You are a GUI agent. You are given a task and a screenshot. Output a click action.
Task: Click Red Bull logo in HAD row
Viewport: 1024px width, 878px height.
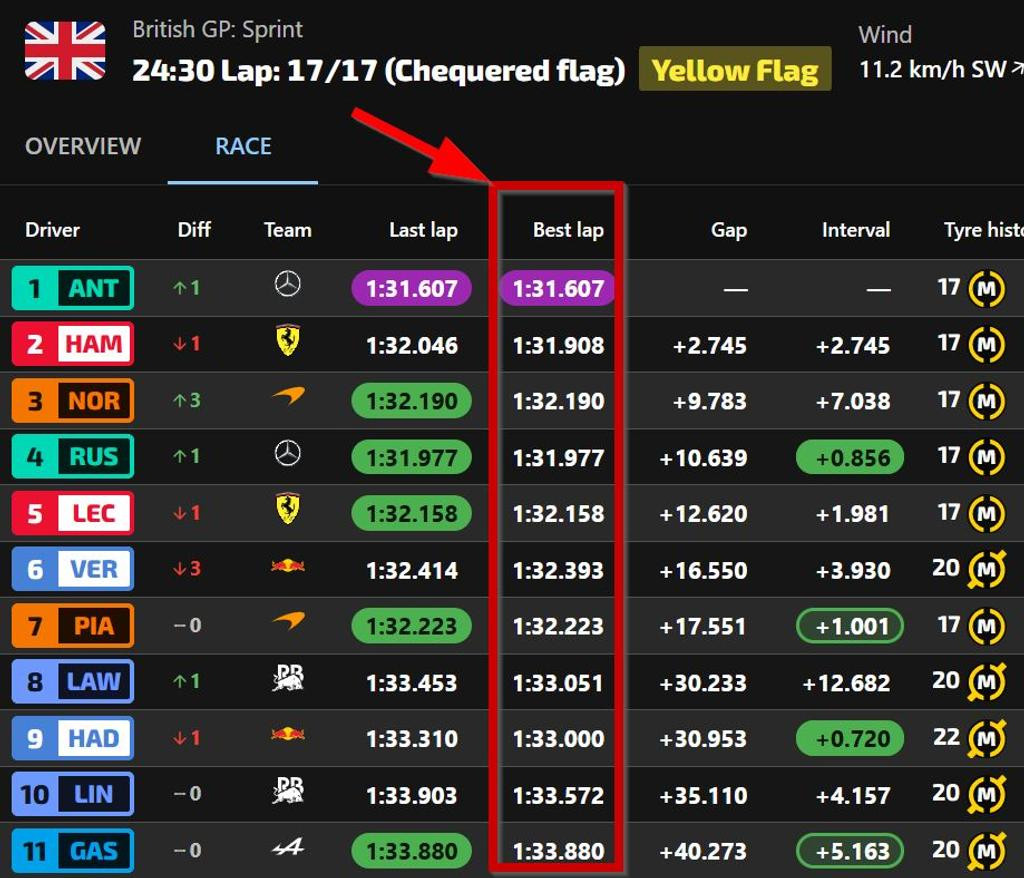288,734
